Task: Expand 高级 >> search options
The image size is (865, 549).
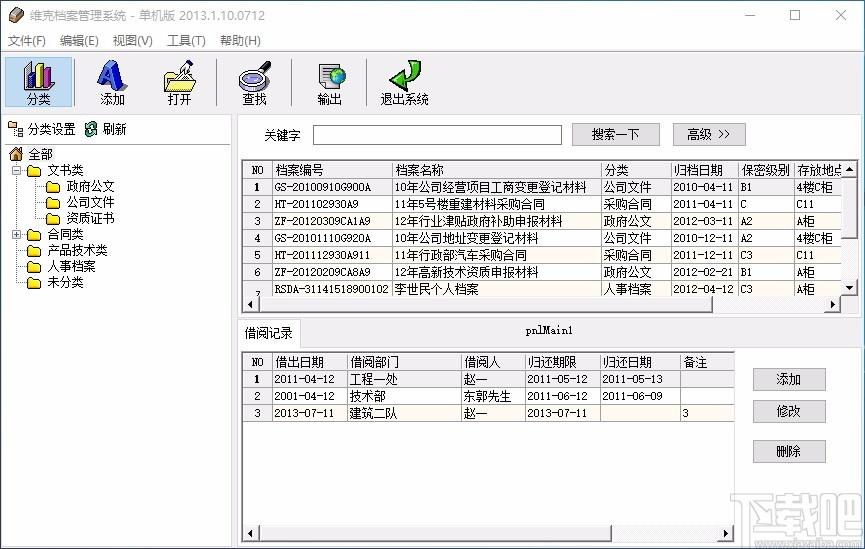Action: [x=709, y=135]
